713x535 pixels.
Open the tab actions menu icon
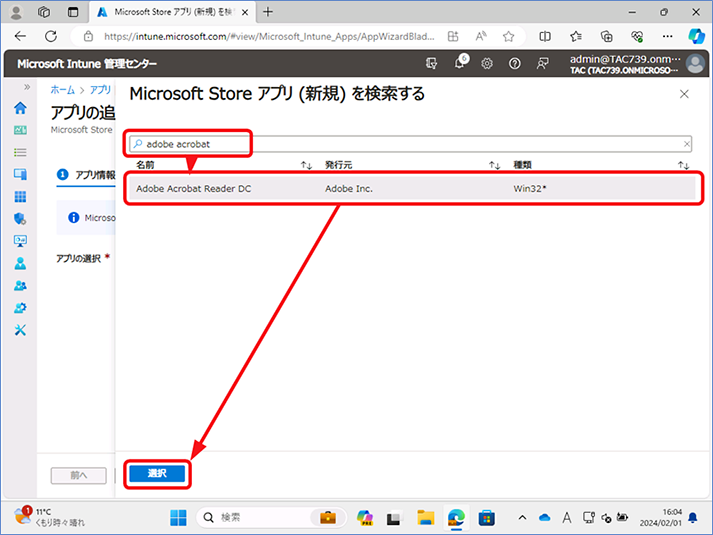[73, 12]
